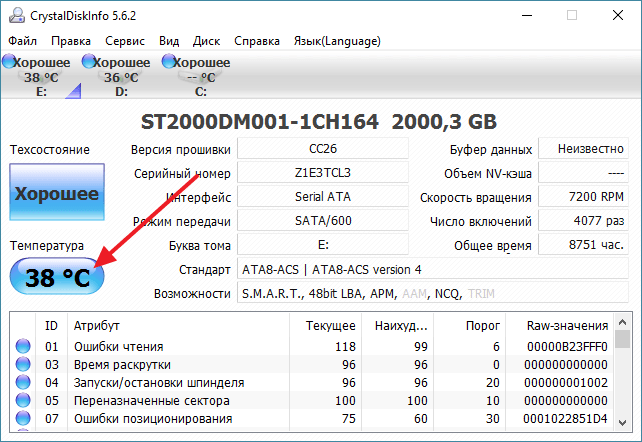Click the Хорошее health status button
This screenshot has width=642, height=442.
click(56, 194)
